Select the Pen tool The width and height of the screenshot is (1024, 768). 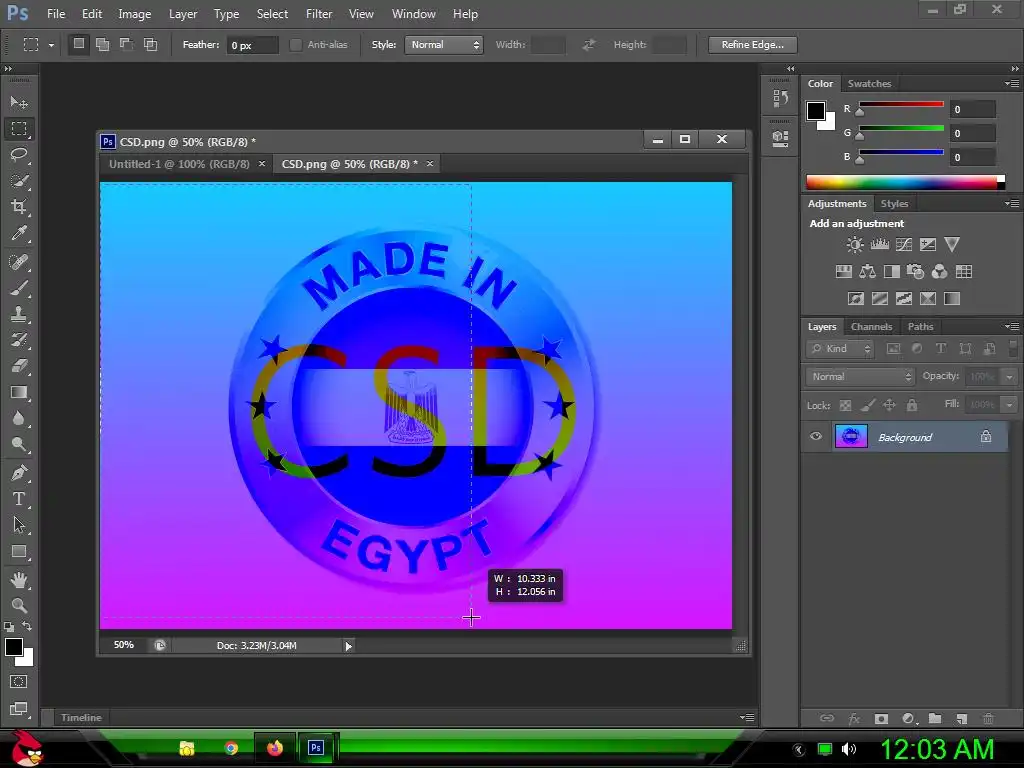19,472
